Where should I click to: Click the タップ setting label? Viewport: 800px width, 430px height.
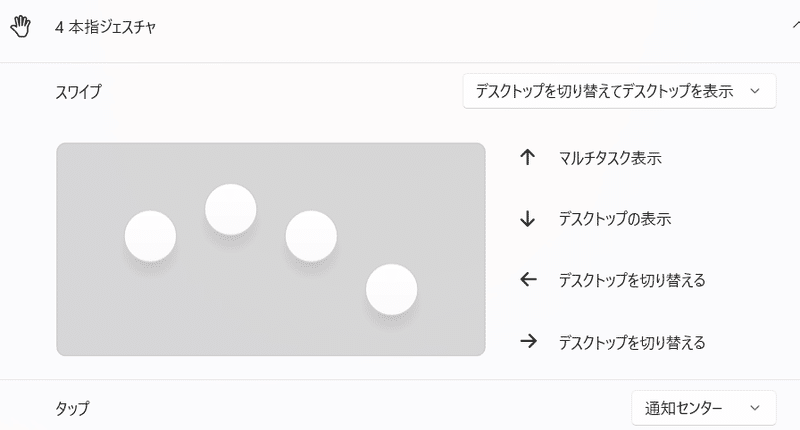pos(72,408)
